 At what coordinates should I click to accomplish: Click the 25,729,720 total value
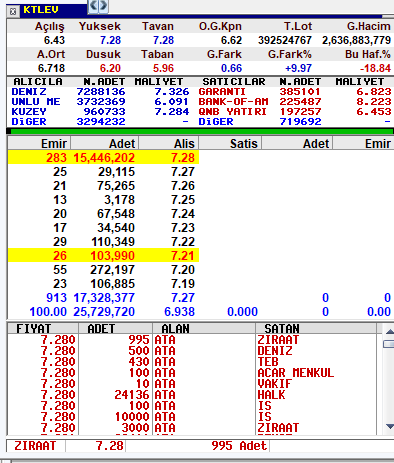point(104,312)
